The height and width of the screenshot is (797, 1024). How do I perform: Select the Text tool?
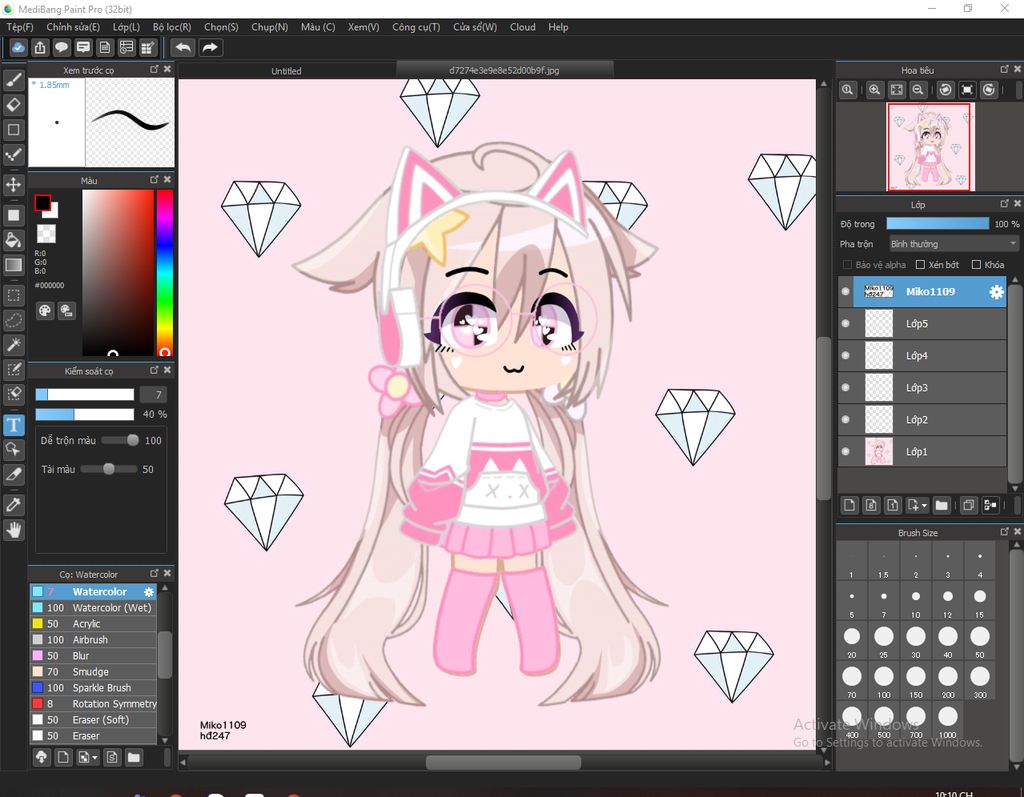[13, 425]
